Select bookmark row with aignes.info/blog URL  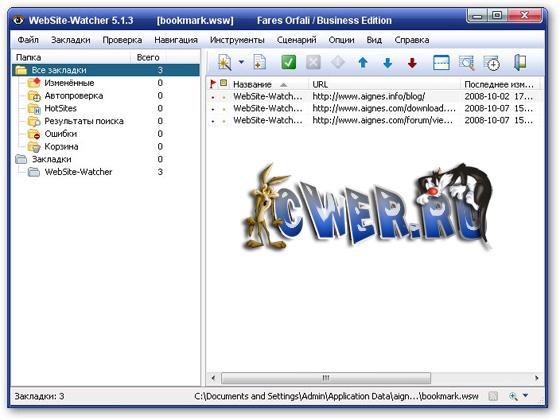(x=374, y=96)
